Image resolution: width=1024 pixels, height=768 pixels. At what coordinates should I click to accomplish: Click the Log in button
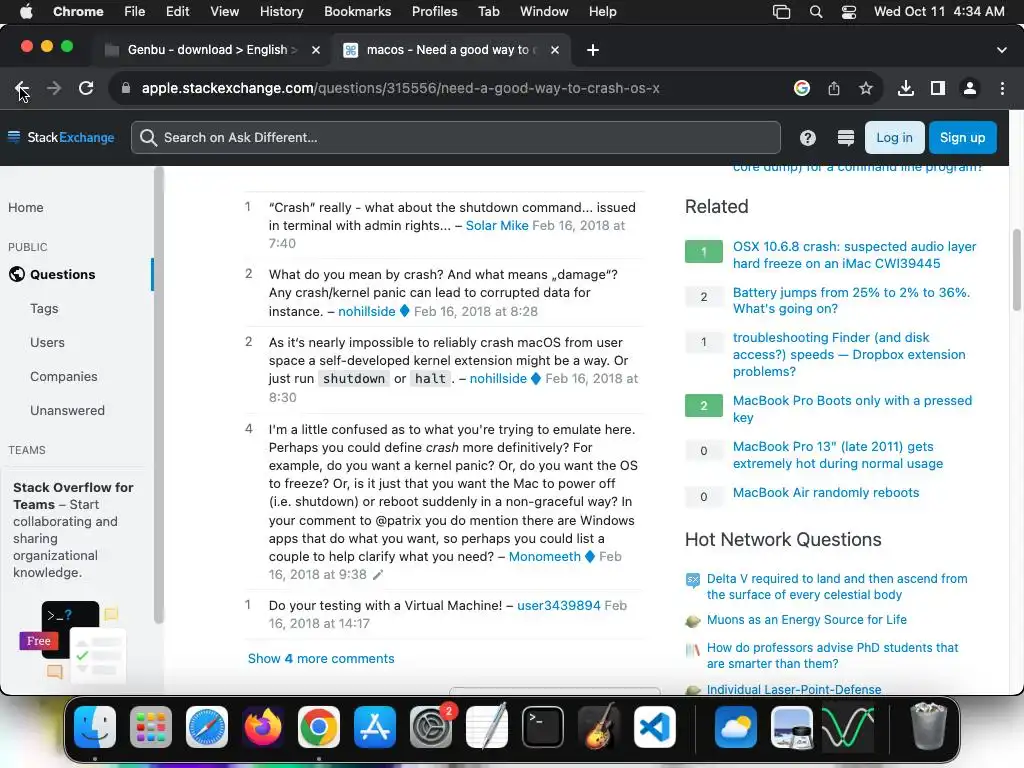click(894, 138)
